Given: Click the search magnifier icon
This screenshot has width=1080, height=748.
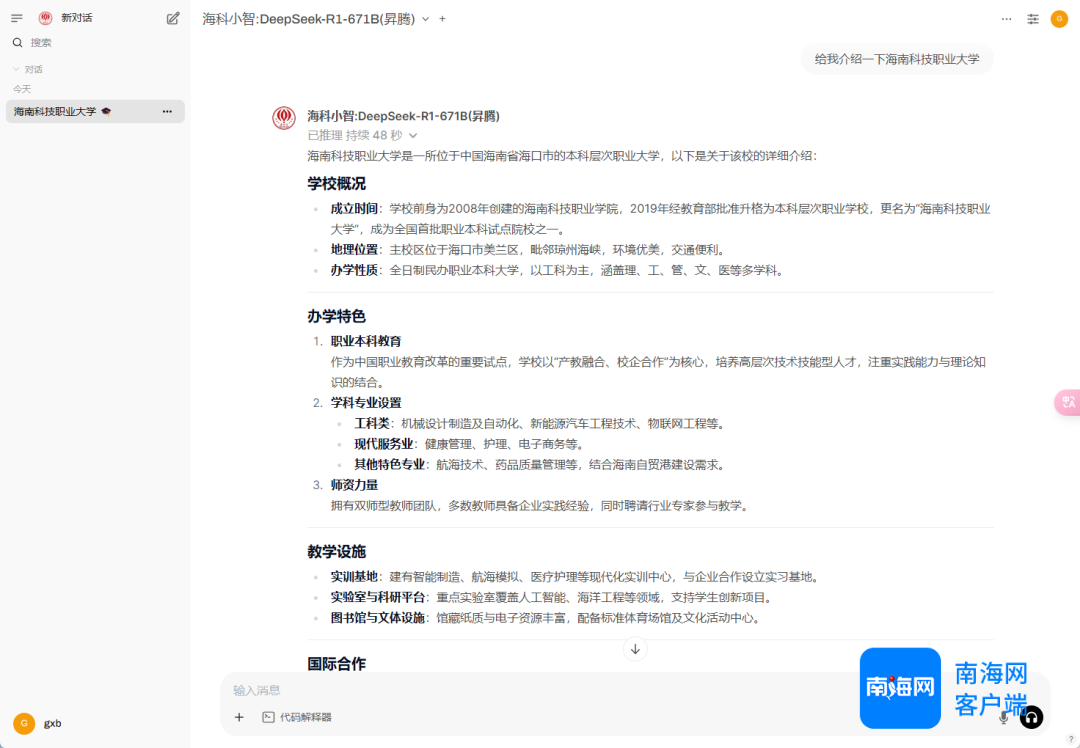Looking at the screenshot, I should [x=17, y=43].
